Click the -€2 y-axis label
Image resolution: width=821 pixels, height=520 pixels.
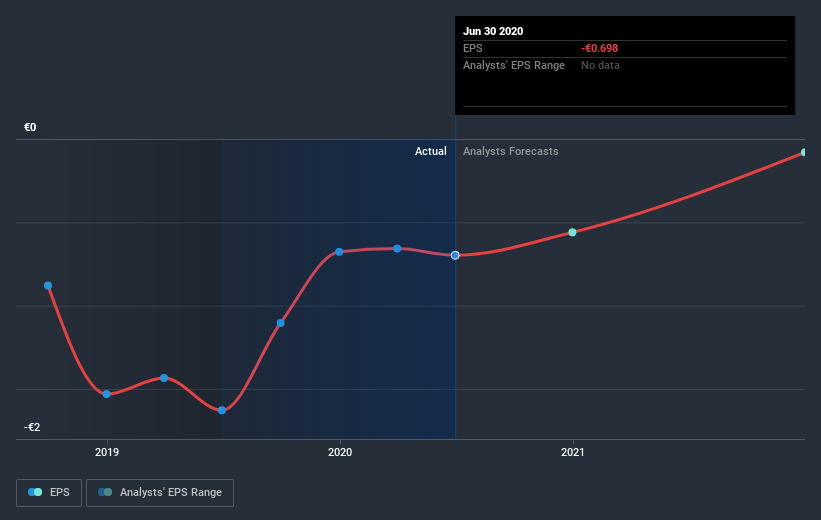pos(32,427)
